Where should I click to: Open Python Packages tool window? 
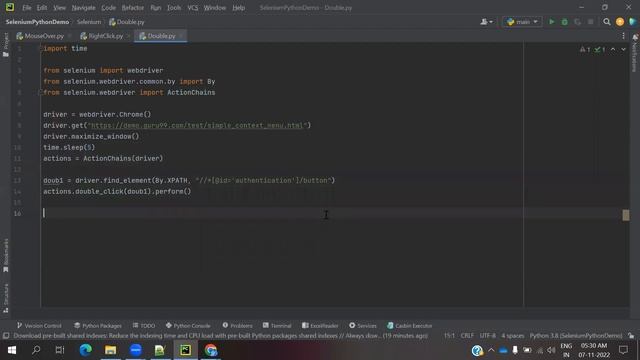point(98,325)
